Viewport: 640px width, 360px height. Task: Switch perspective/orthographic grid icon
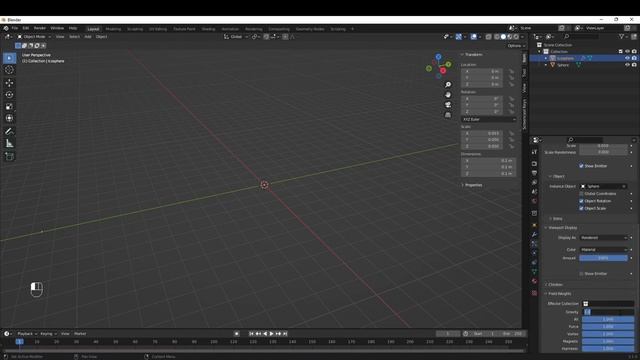pyautogui.click(x=448, y=115)
